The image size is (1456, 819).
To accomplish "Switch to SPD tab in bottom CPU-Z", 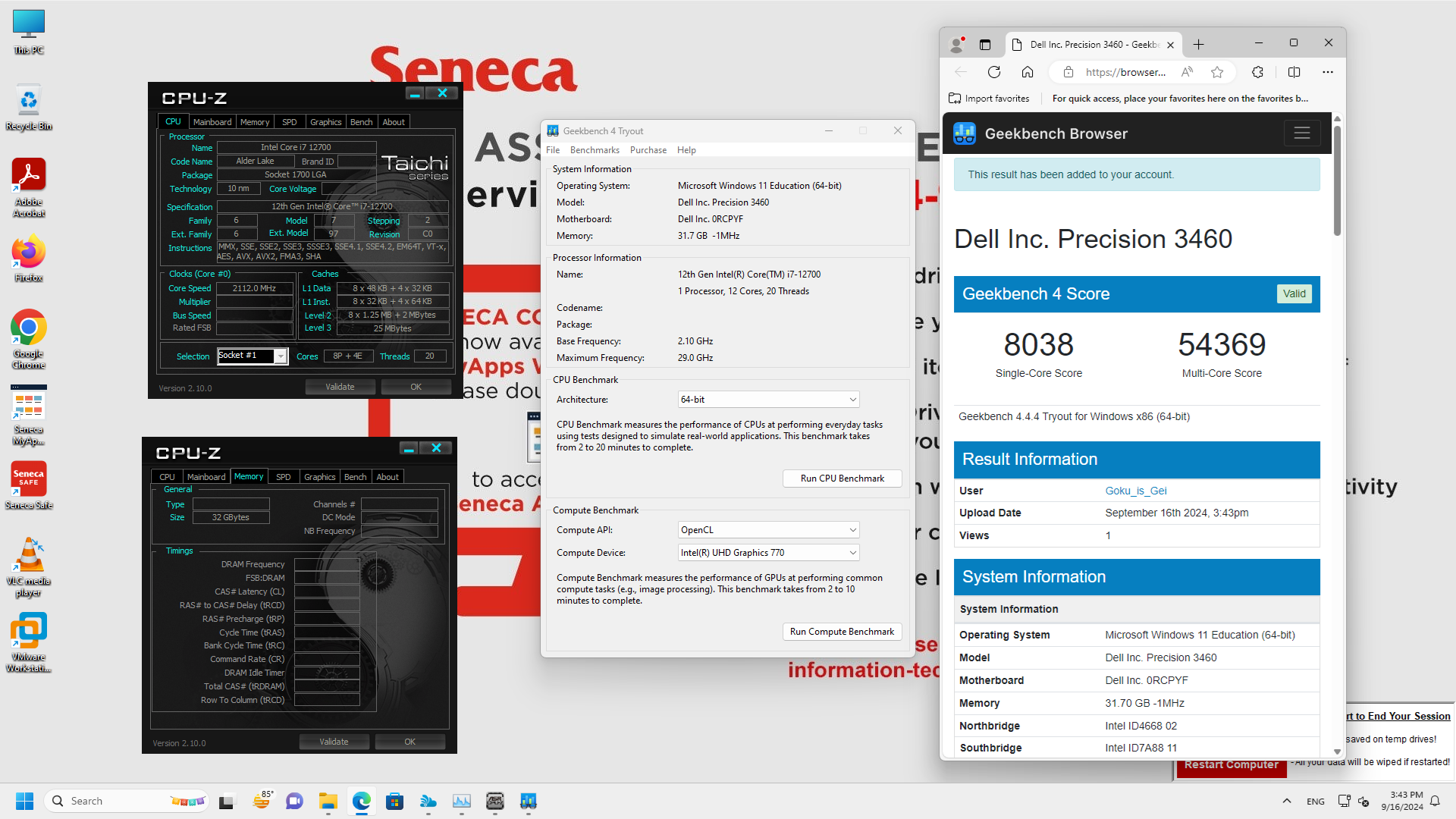I will click(283, 477).
